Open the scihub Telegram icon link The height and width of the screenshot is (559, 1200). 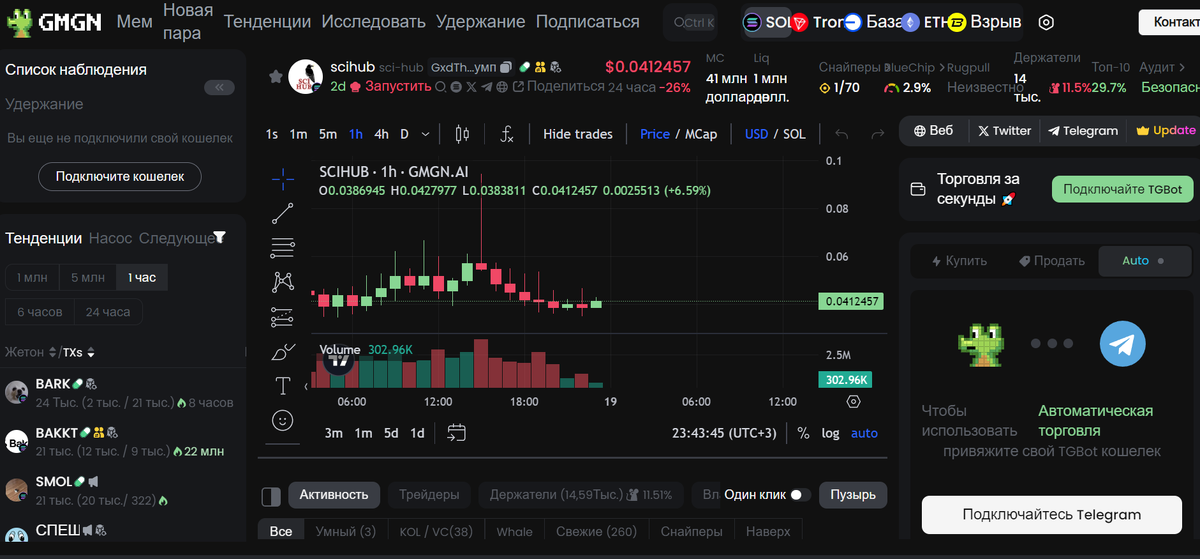click(486, 87)
